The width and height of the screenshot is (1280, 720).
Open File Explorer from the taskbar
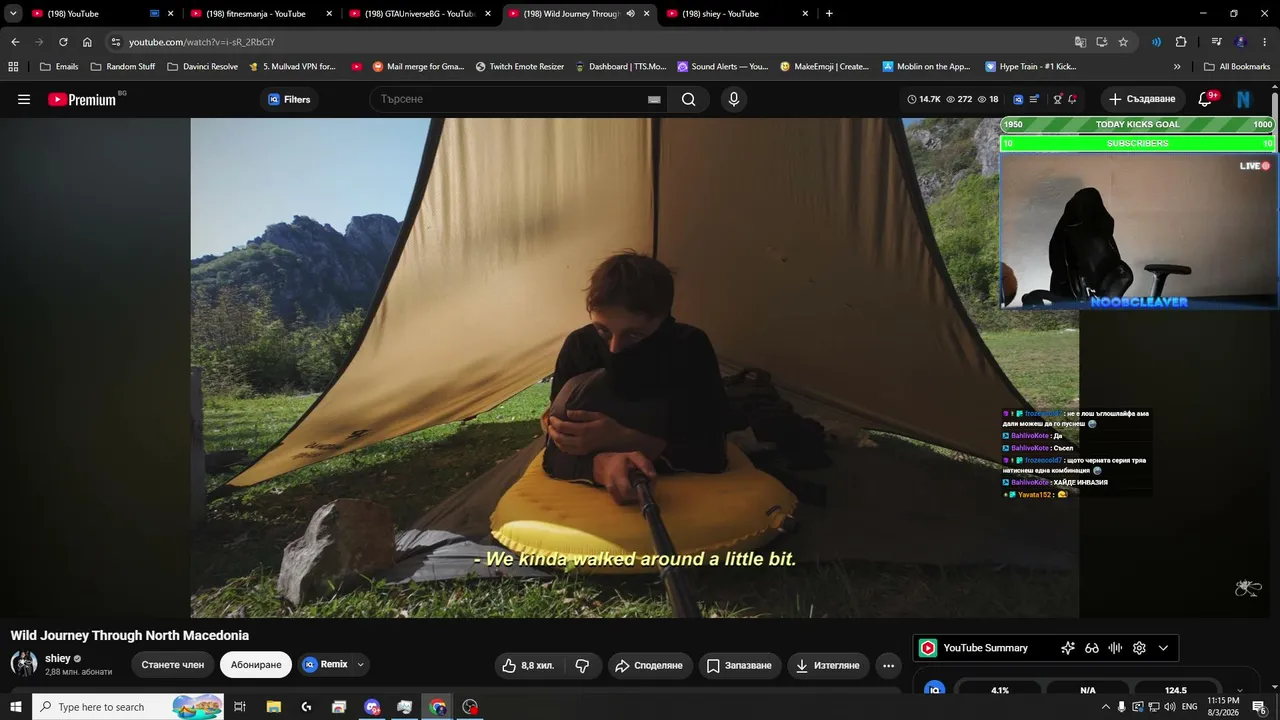(274, 707)
